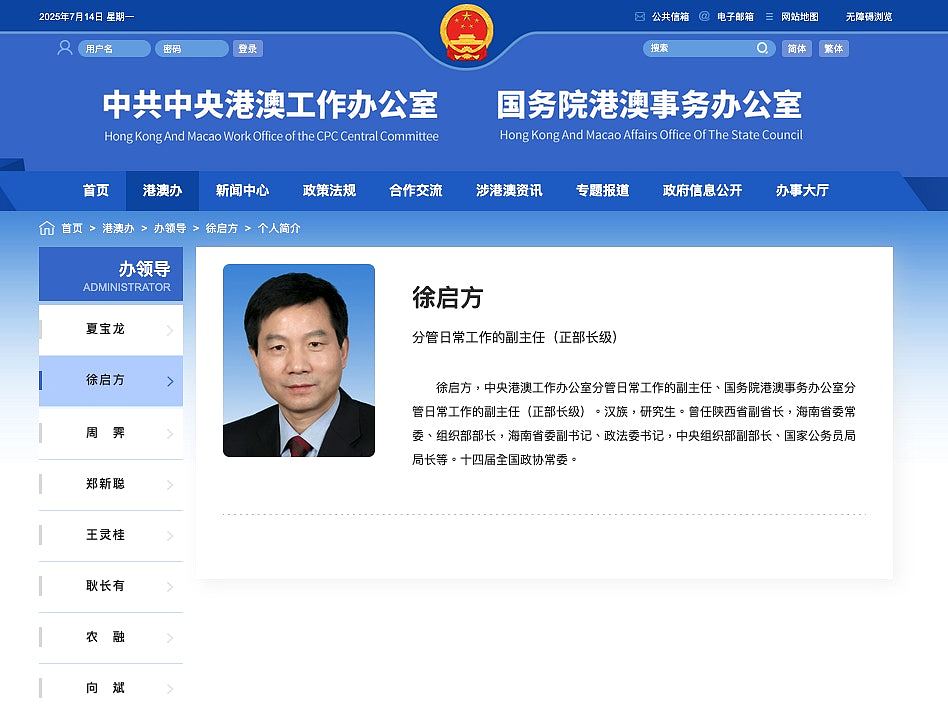The width and height of the screenshot is (948, 706).
Task: Open the 港澳办 navigation tab
Action: [162, 190]
